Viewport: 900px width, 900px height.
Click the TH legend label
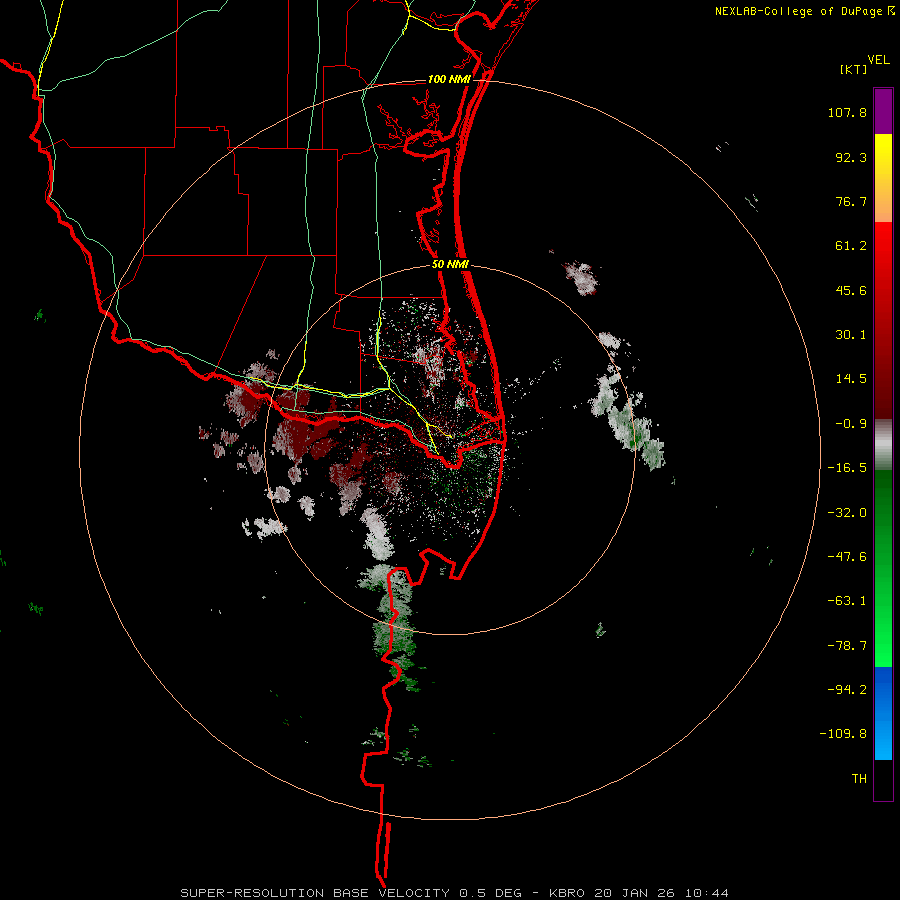[859, 779]
